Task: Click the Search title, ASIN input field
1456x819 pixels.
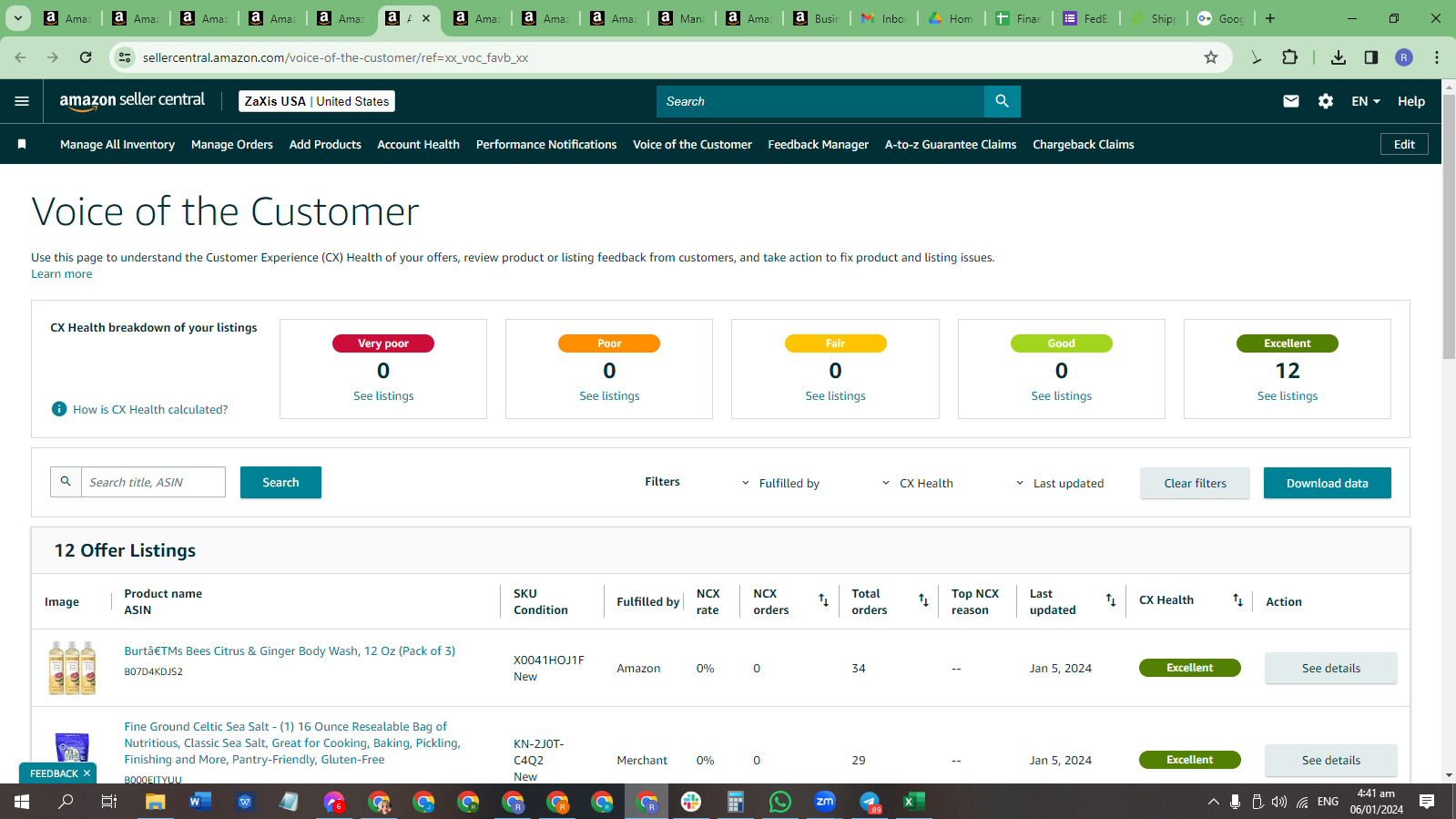Action: click(x=153, y=482)
